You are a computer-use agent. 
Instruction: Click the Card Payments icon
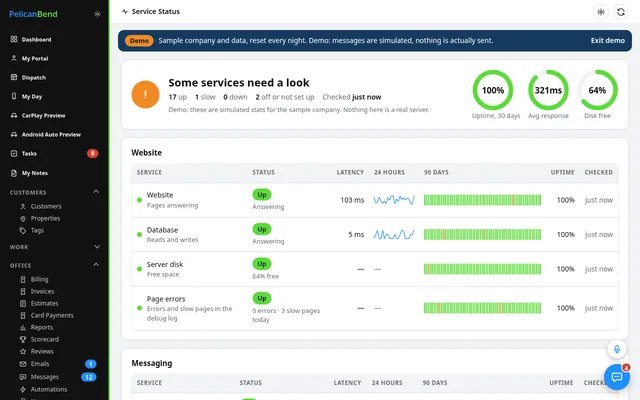[23, 315]
